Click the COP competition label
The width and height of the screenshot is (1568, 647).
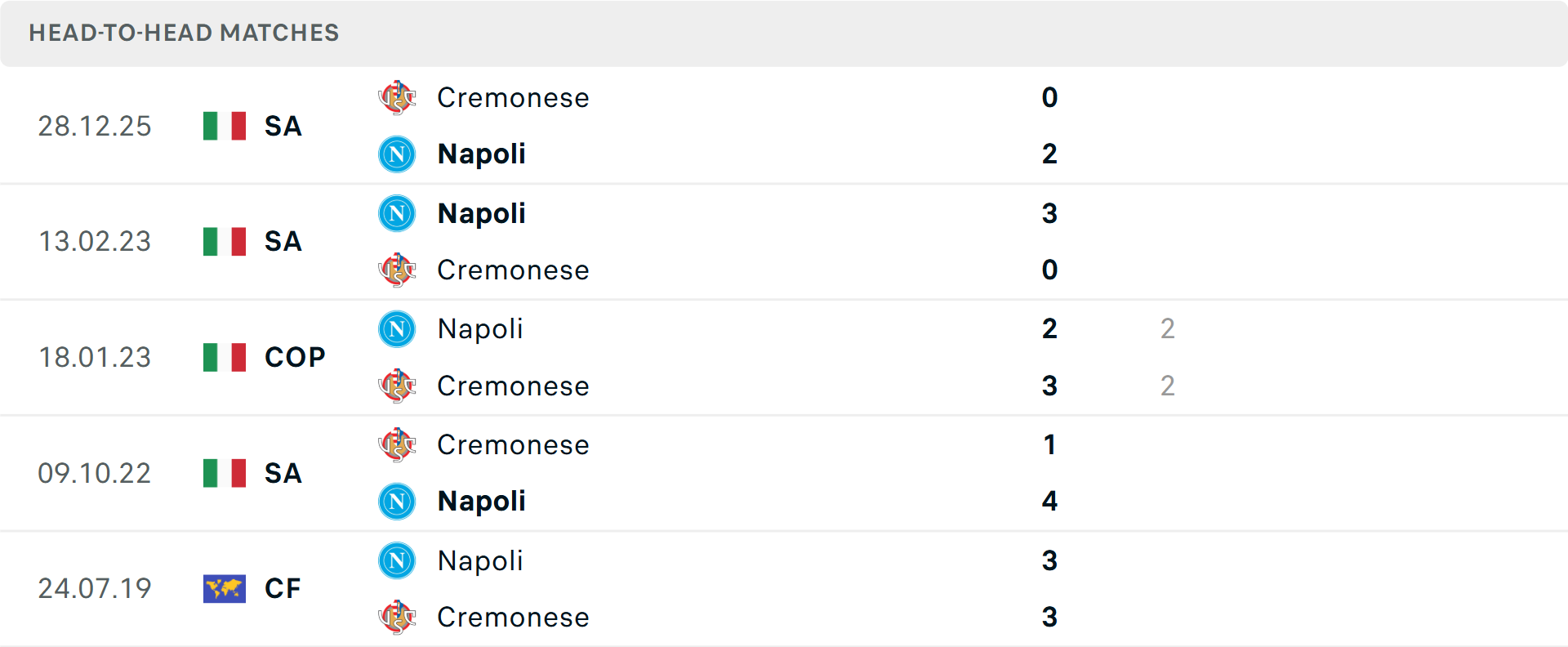pos(294,357)
